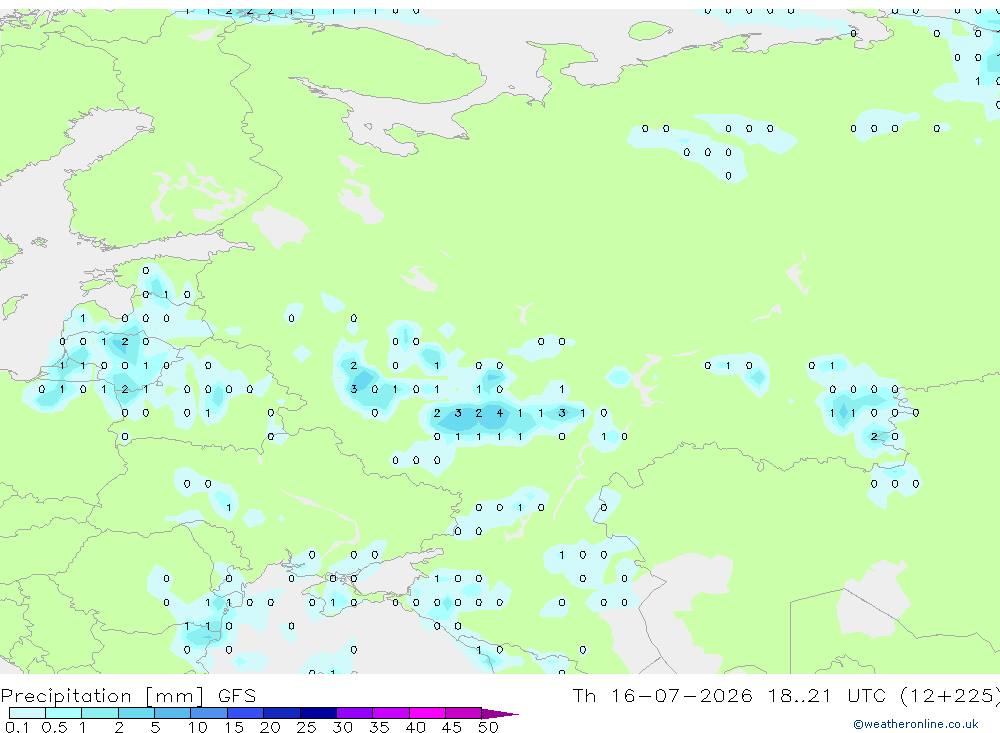Viewport: 1000px width, 733px height.
Task: Click the '50' legend scale label
Action: [488, 727]
